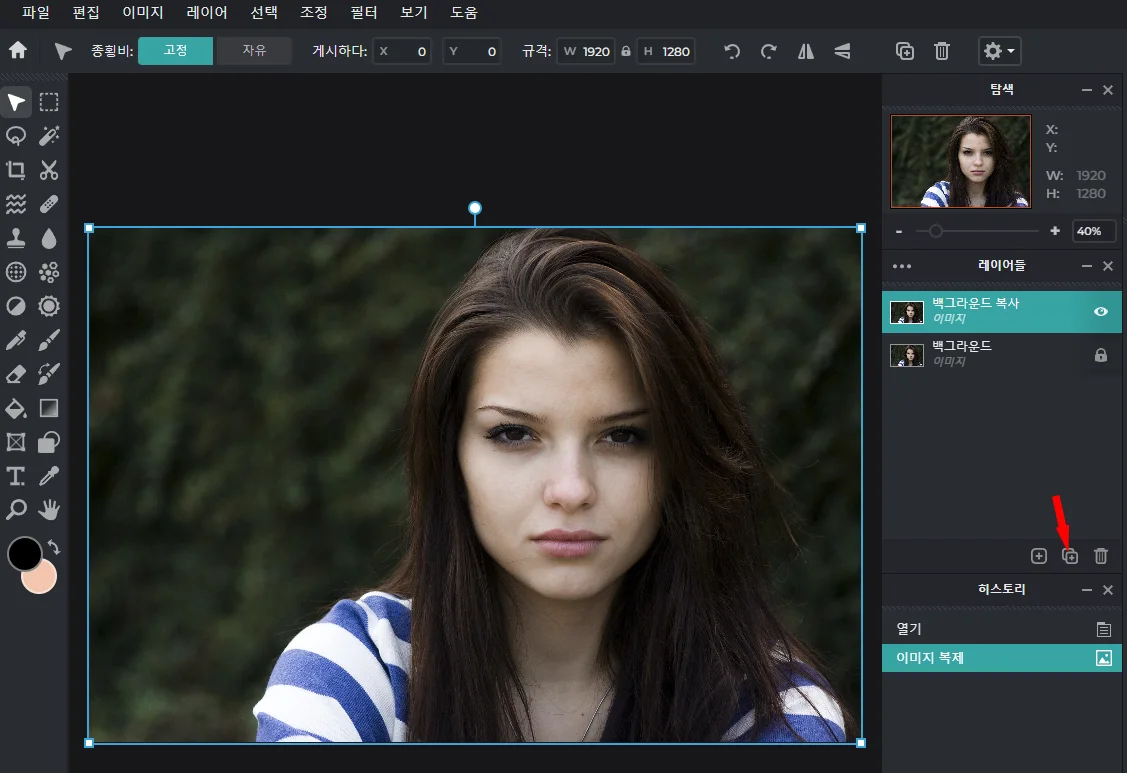Select the Marquee selection tool

(49, 102)
